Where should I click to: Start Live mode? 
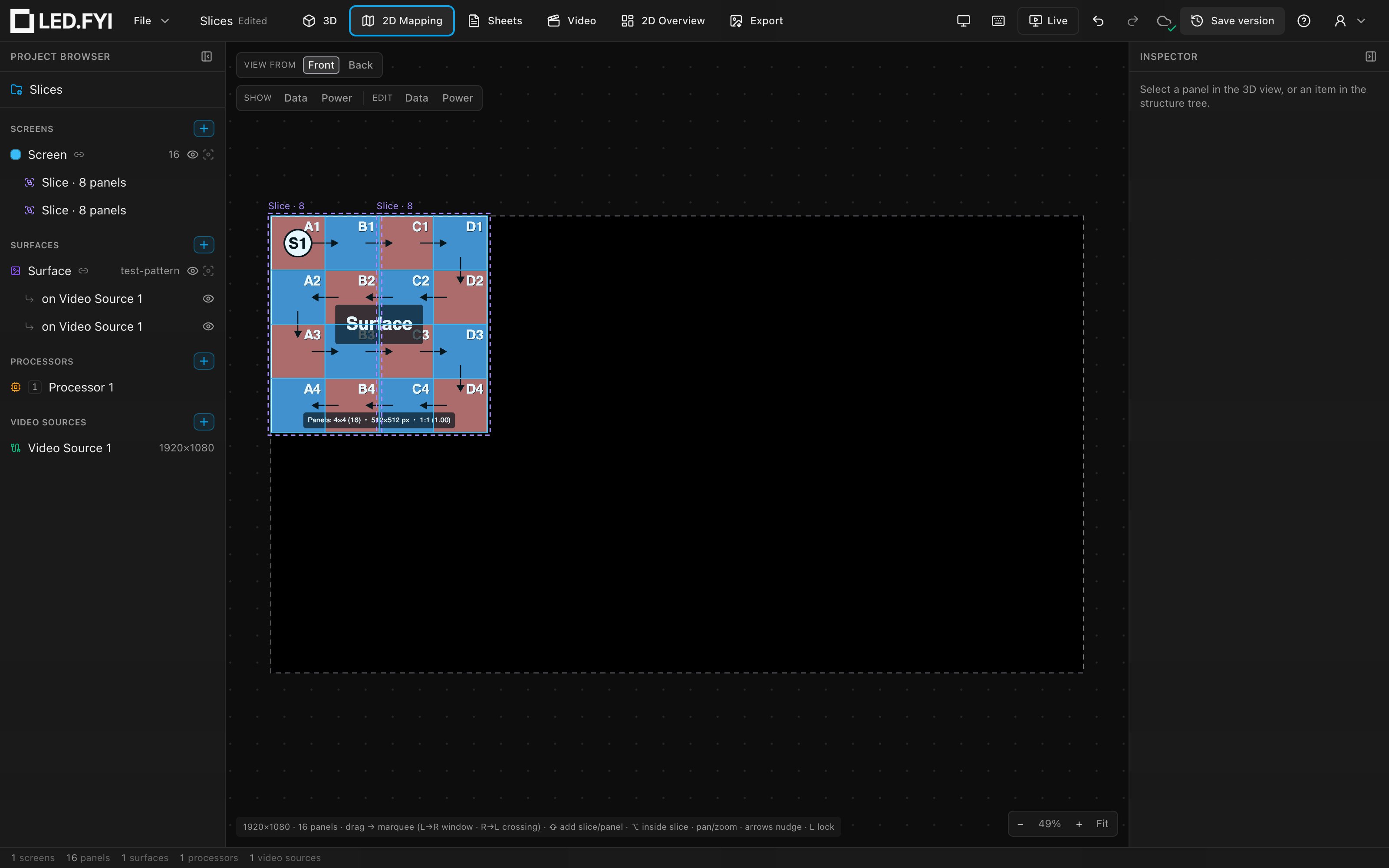(x=1048, y=21)
